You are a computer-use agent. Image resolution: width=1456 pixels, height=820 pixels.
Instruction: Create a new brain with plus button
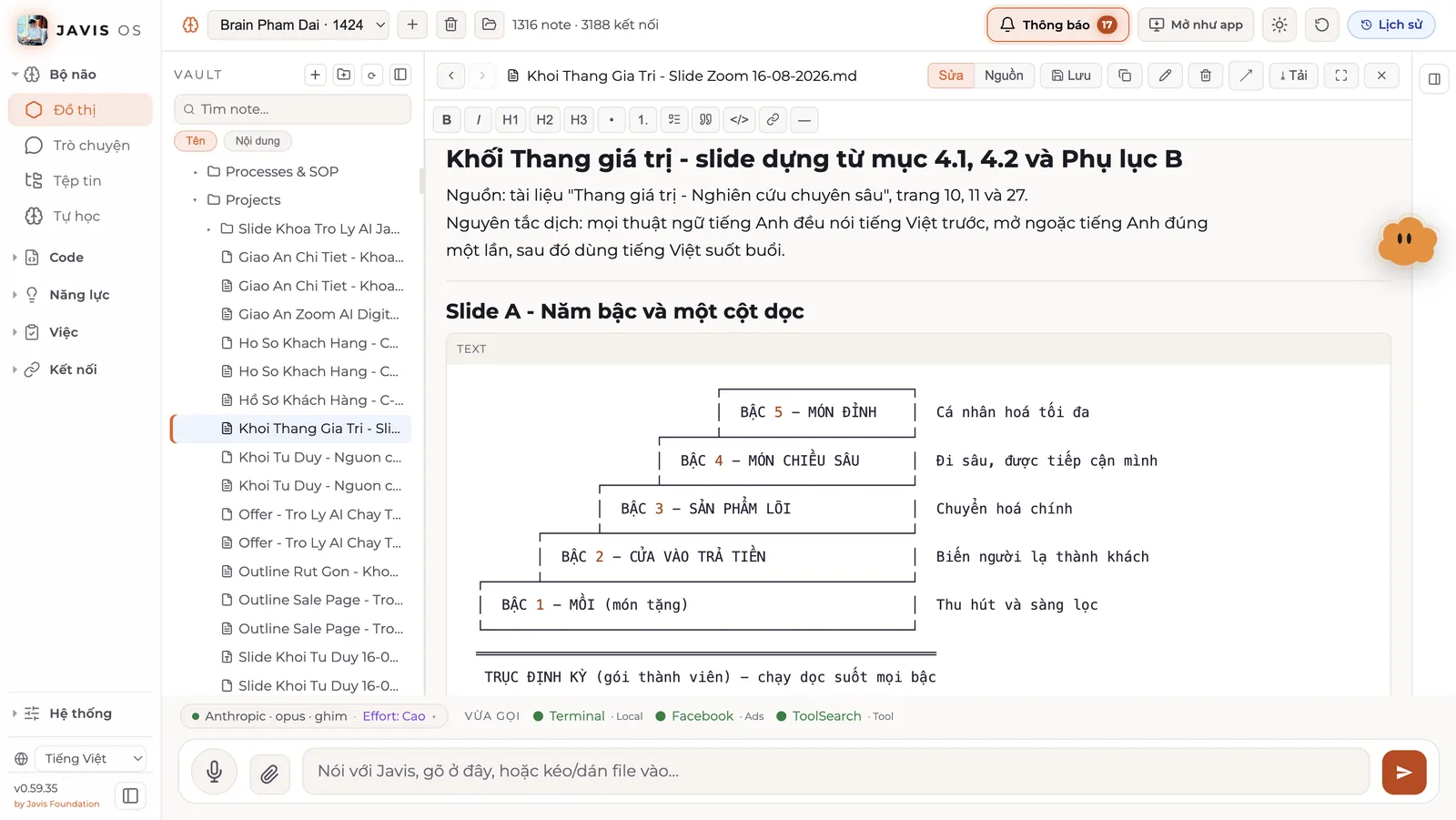(412, 25)
